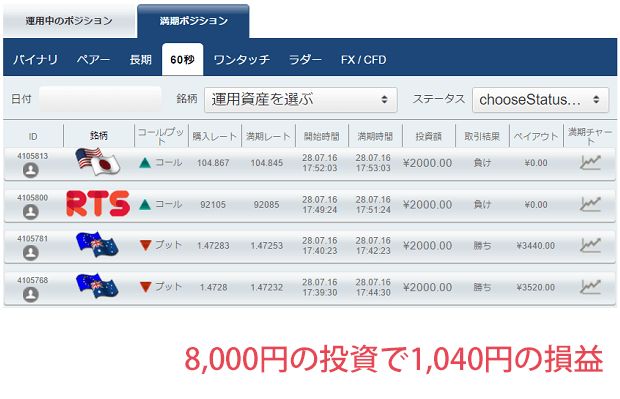Select the ペアー tab
Image resolution: width=620 pixels, height=399 pixels.
(93, 60)
